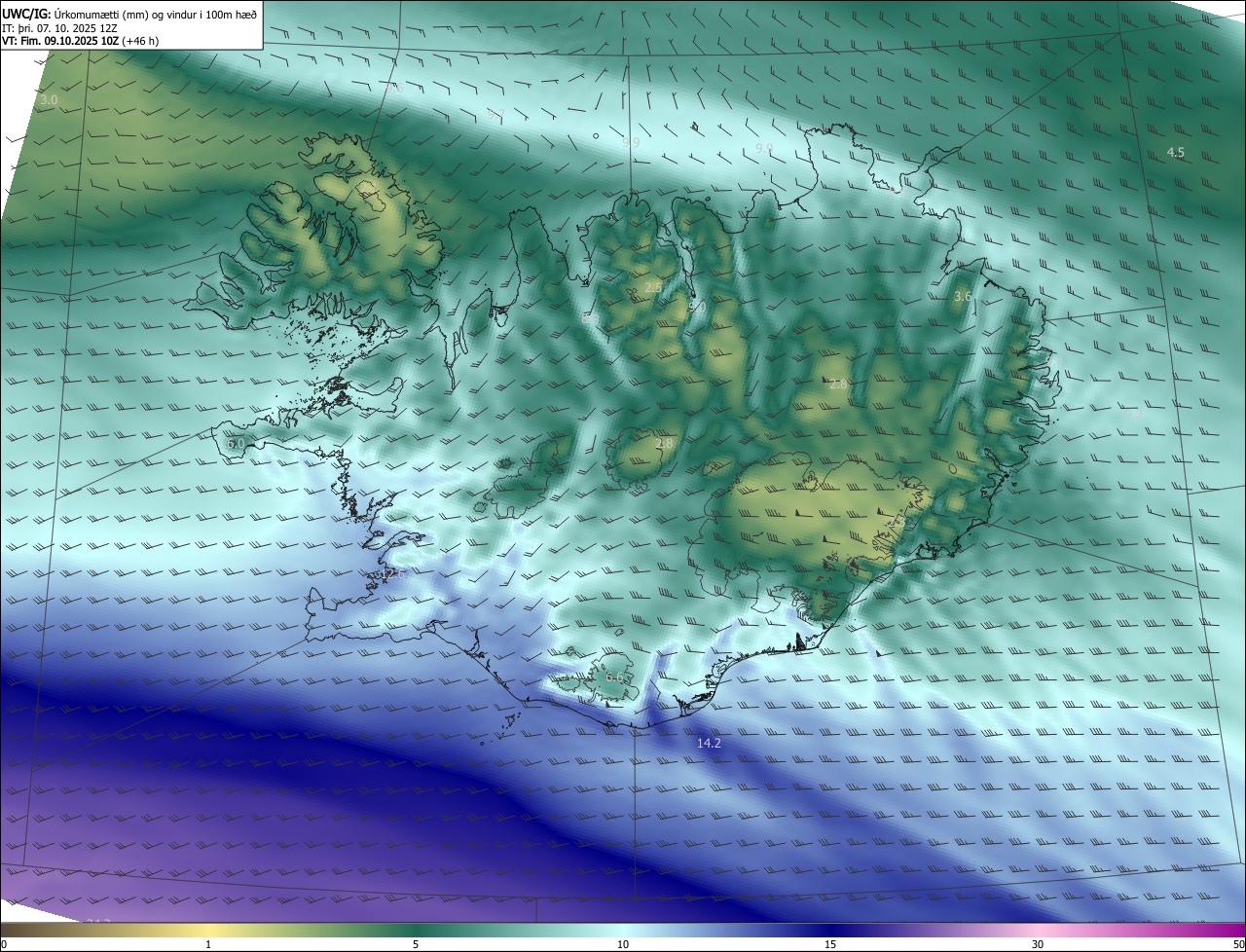Click the '30' tick on the color scale

[1038, 945]
